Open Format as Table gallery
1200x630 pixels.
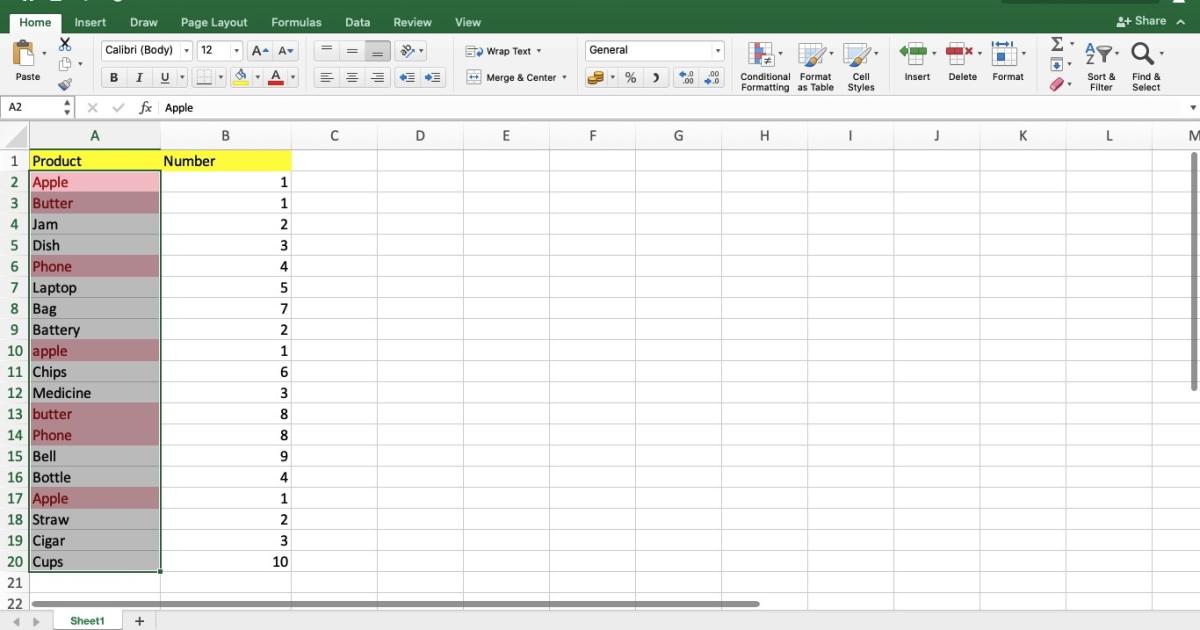(x=815, y=67)
